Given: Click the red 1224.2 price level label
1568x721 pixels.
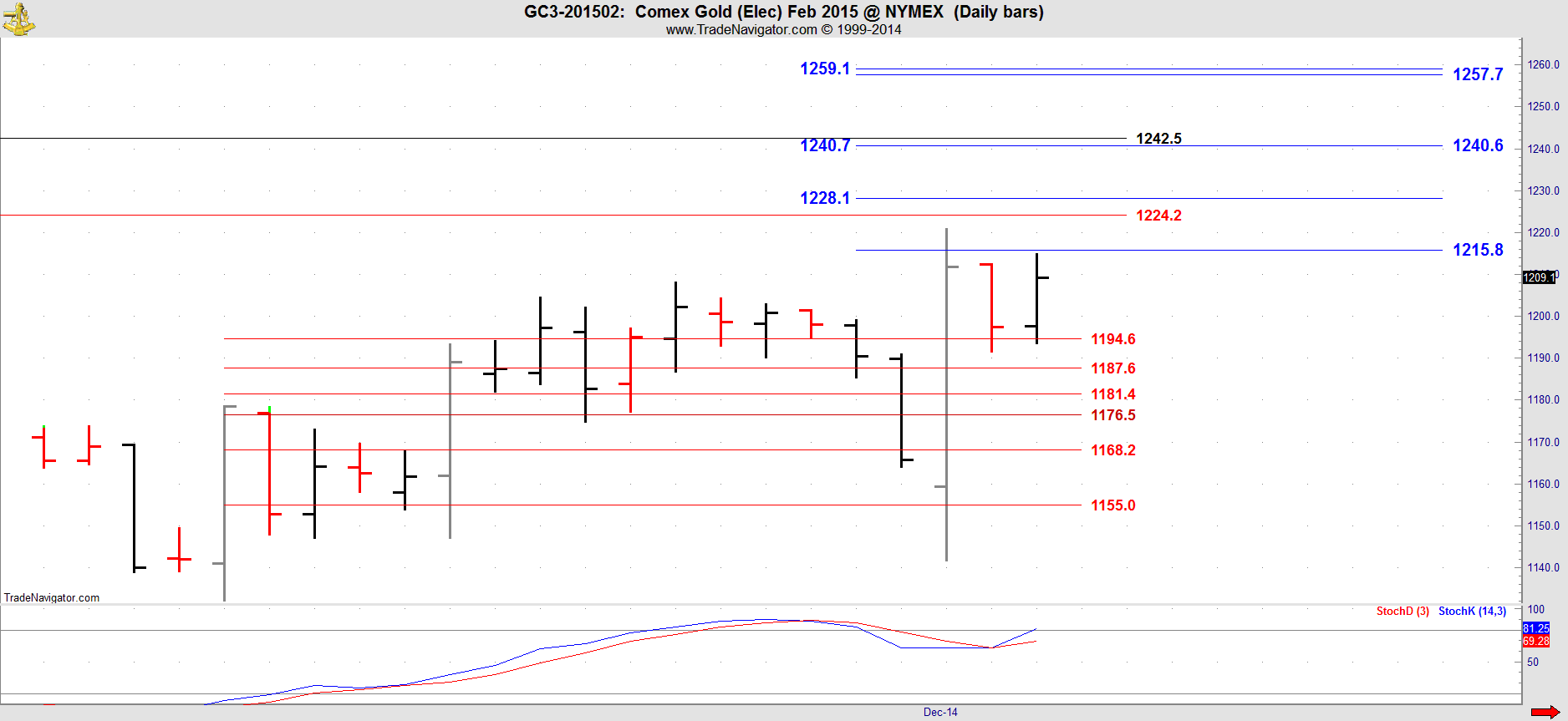Looking at the screenshot, I should pos(1158,216).
